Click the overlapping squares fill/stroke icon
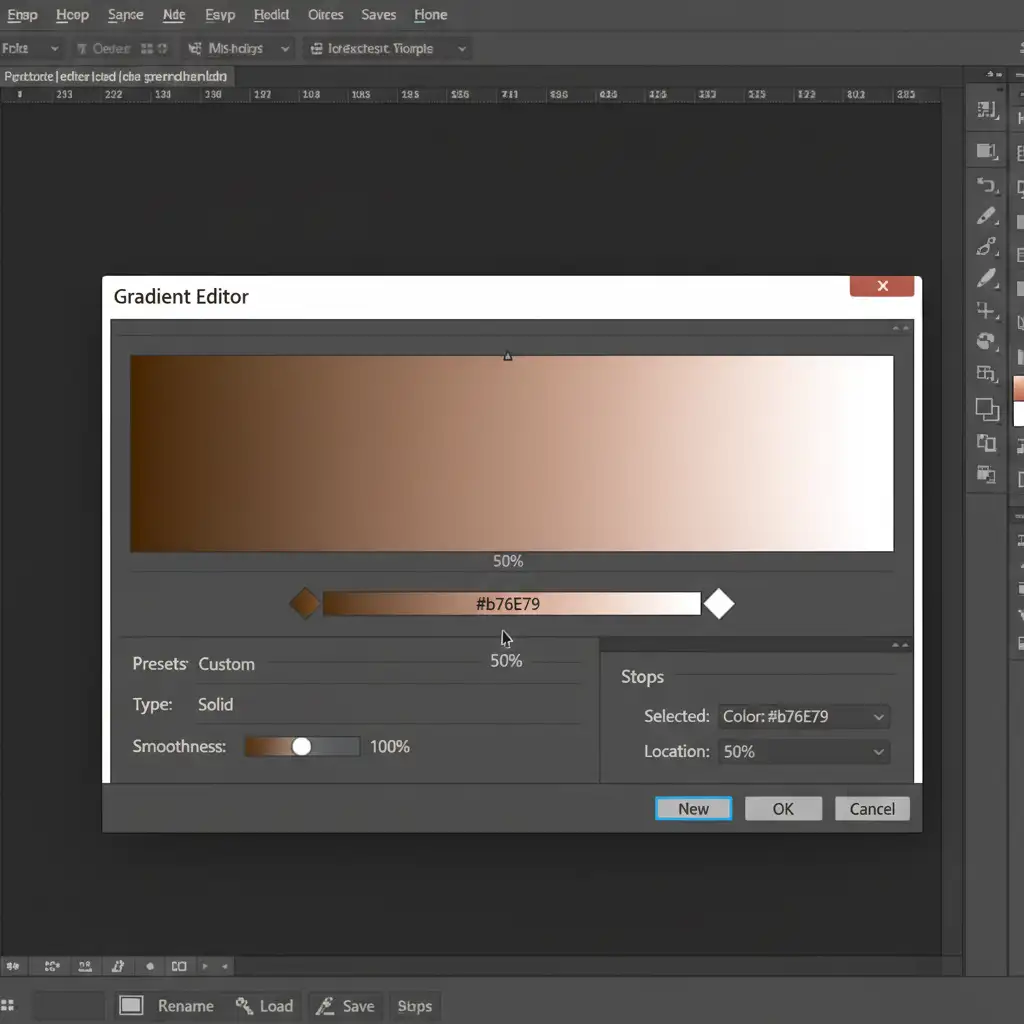The image size is (1024, 1024). [x=987, y=408]
